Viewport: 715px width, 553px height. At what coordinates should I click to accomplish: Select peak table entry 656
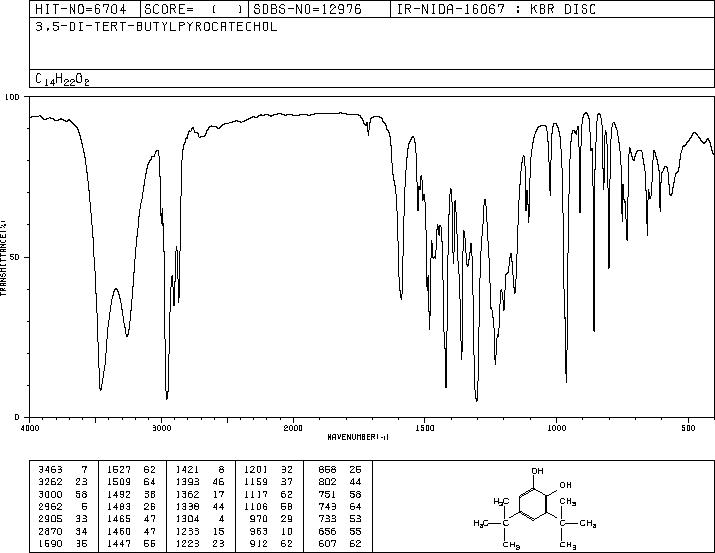pos(340,532)
